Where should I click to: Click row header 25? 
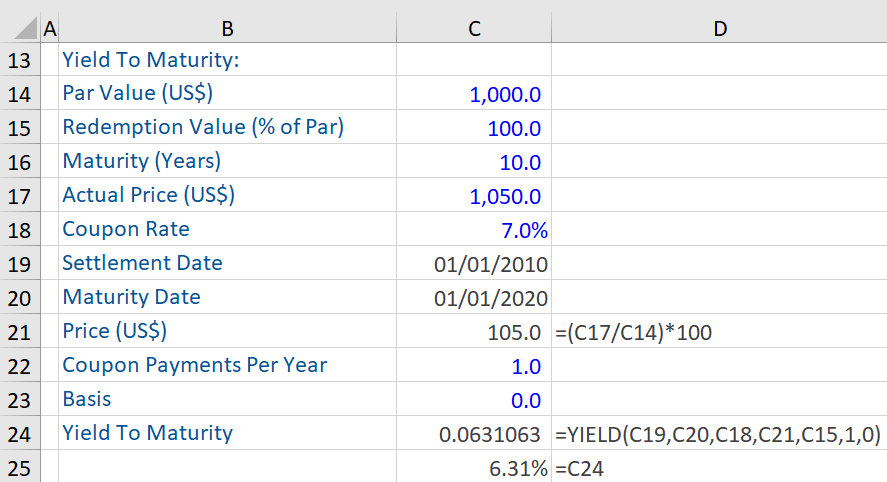tap(20, 467)
